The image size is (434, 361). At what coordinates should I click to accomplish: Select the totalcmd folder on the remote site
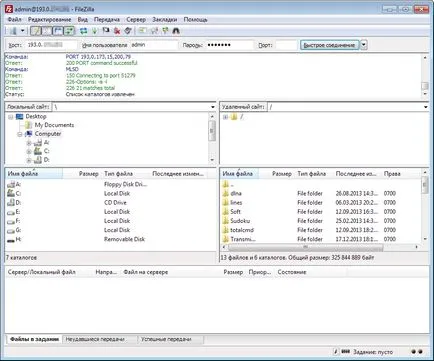pos(321,230)
